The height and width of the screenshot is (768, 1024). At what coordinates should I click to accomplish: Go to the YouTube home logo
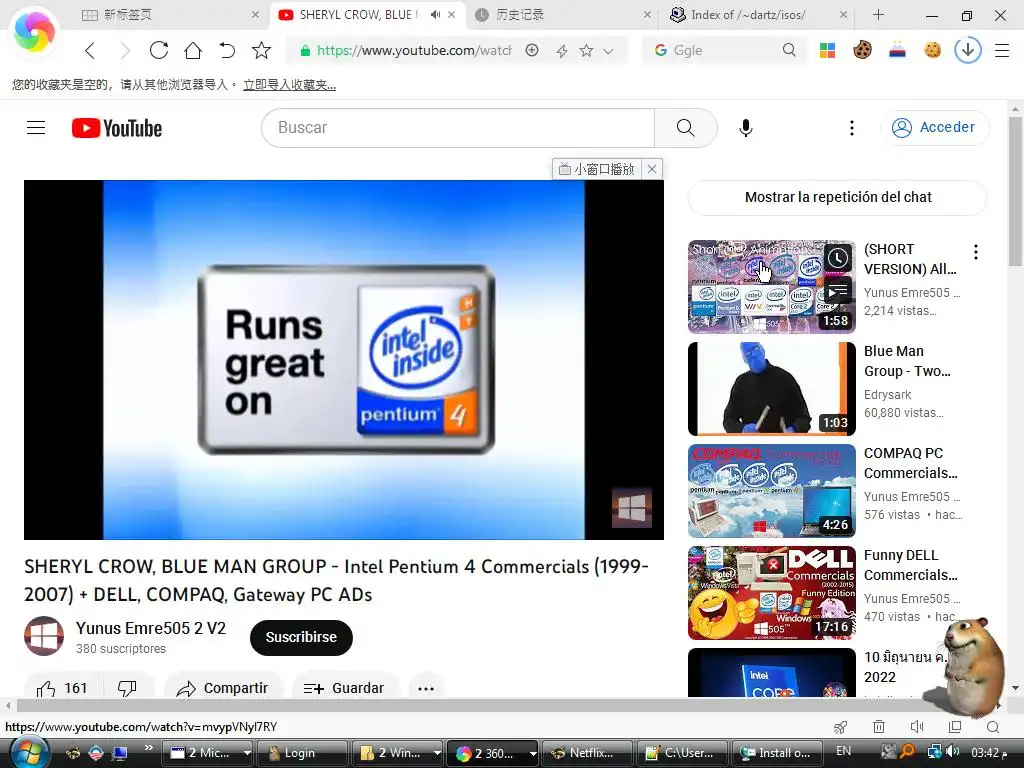(117, 128)
